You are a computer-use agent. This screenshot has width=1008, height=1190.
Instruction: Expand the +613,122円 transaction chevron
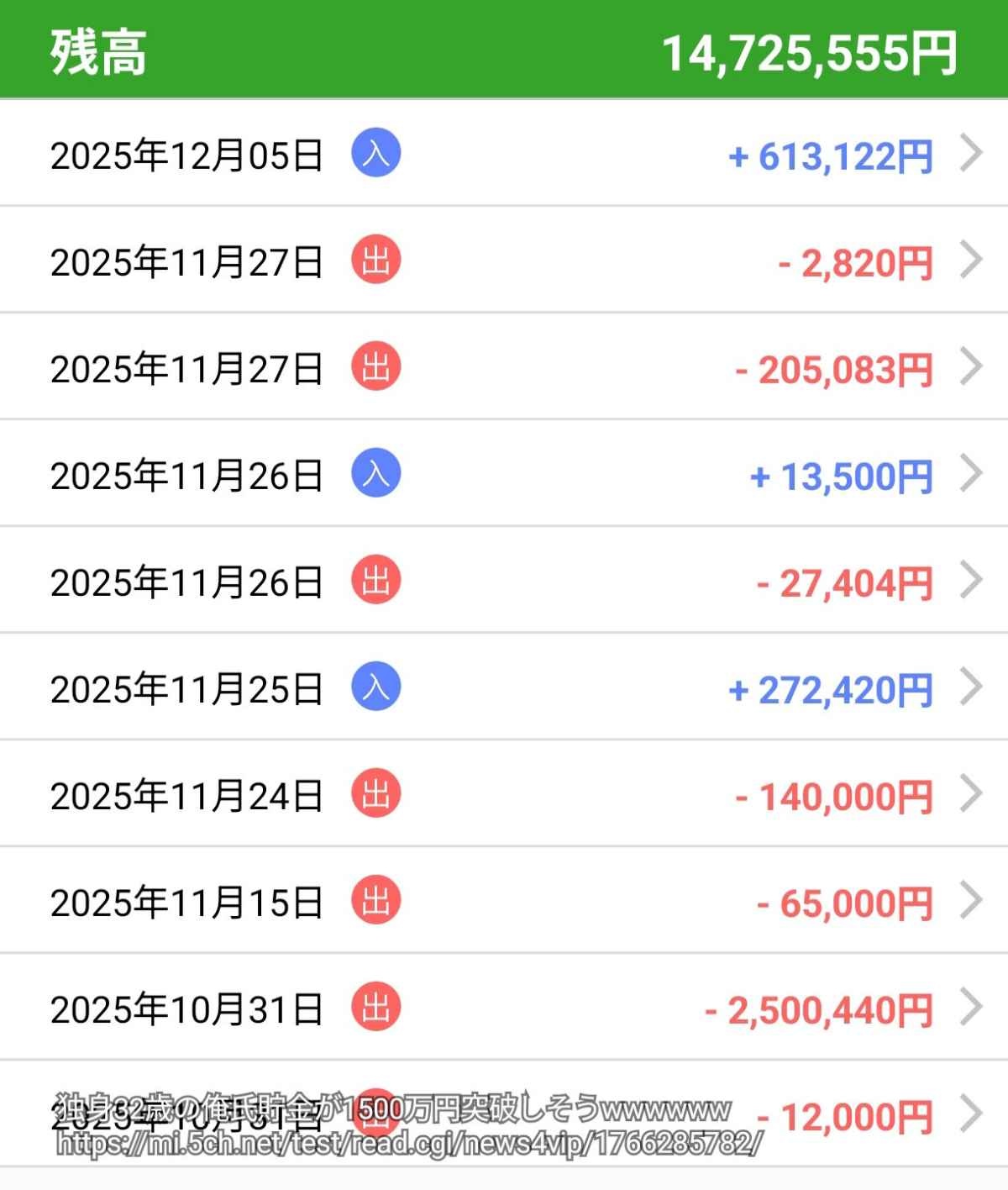[971, 155]
